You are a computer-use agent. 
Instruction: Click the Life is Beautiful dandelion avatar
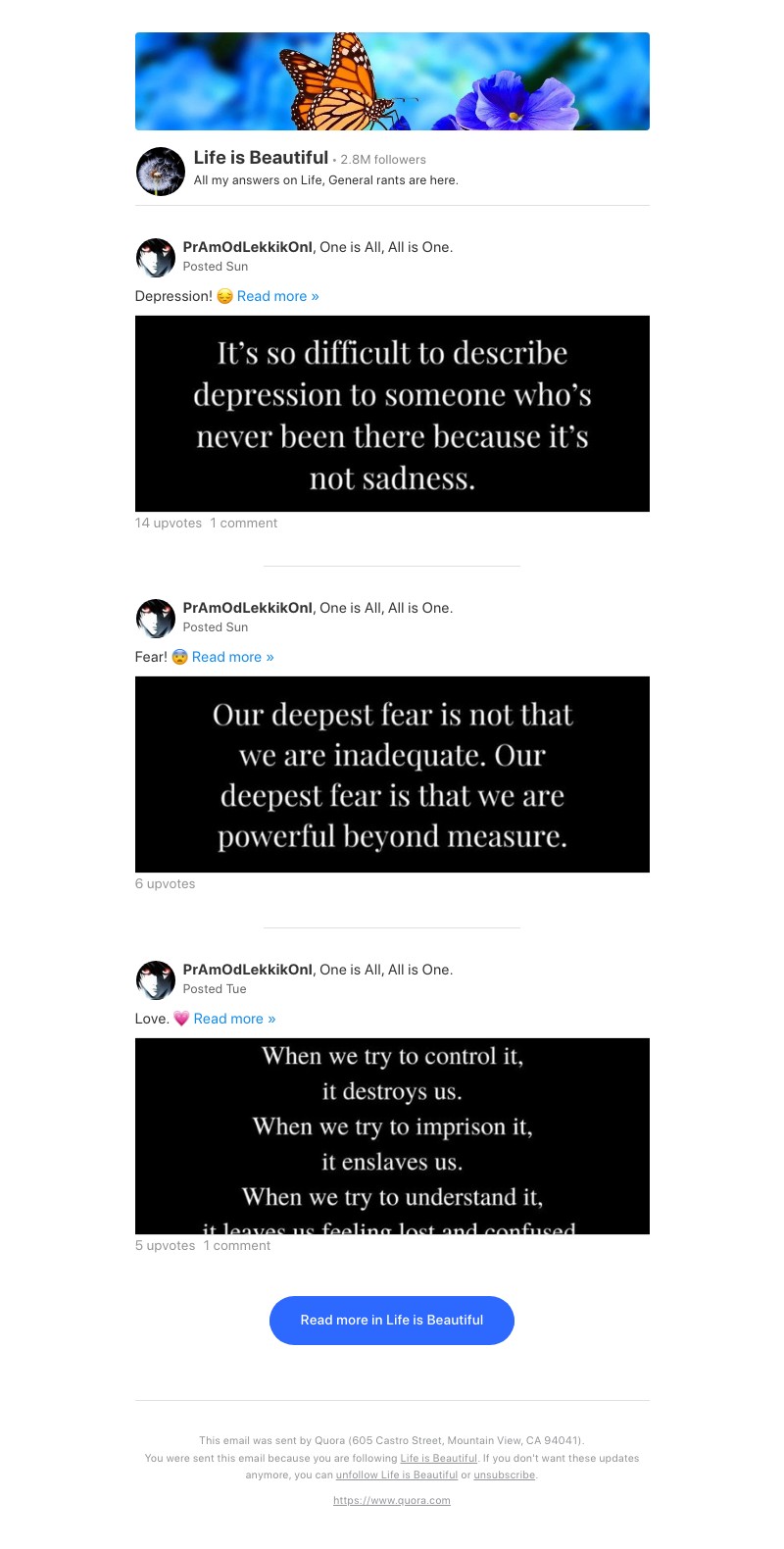pos(161,172)
